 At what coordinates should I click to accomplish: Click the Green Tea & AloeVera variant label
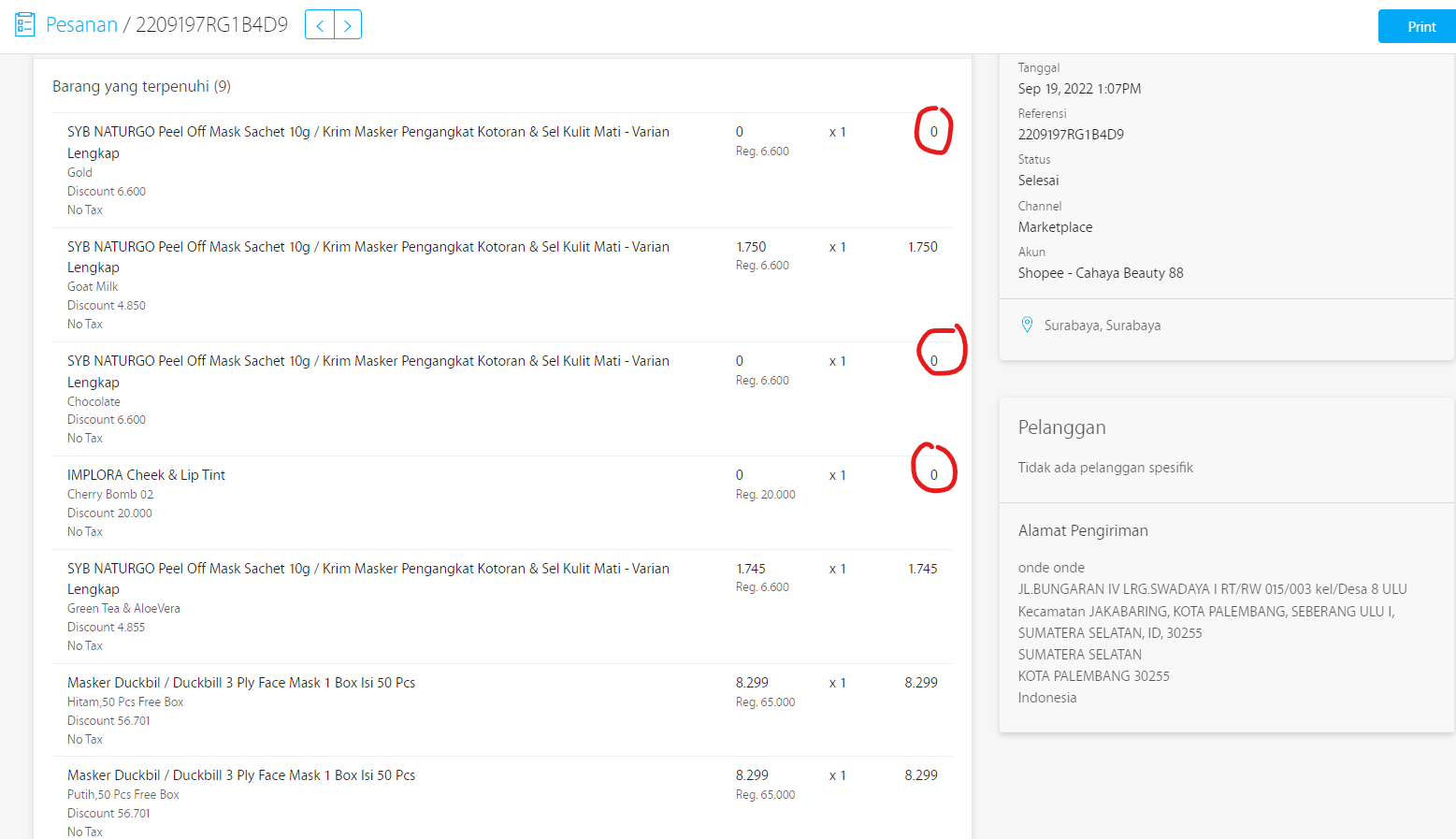click(123, 608)
